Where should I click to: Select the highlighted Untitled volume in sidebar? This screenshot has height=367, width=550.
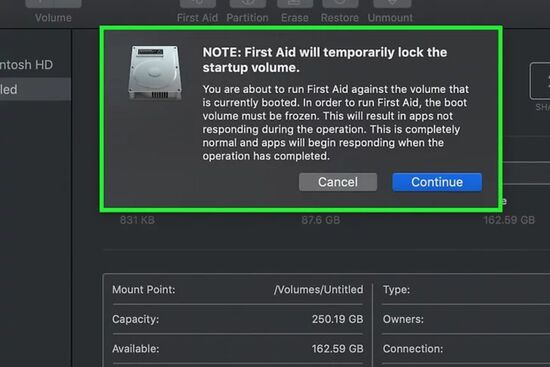35,89
